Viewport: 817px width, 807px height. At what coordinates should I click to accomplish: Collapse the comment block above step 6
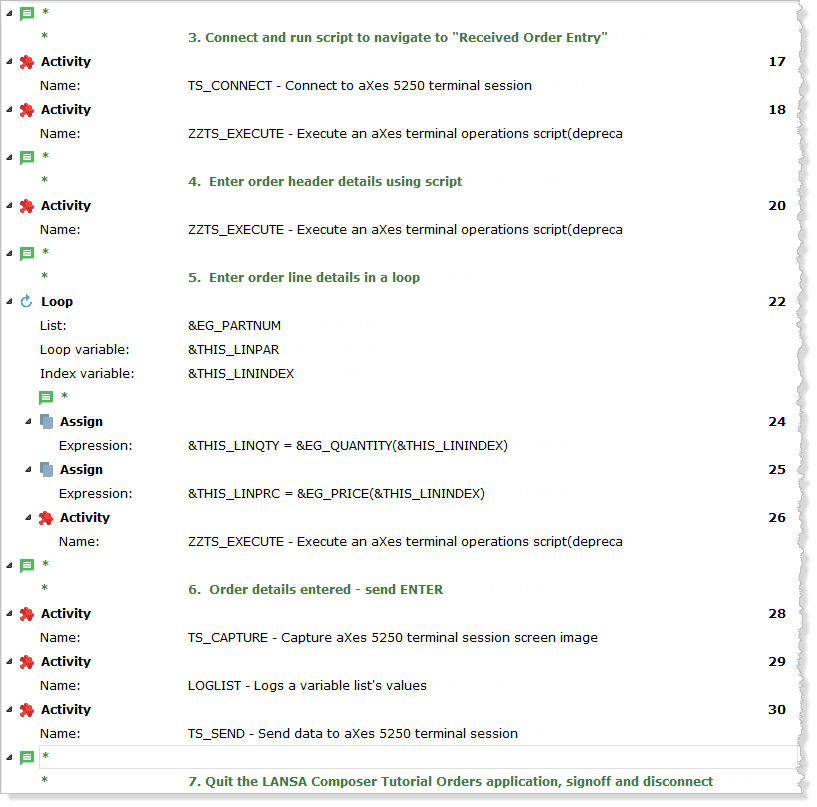pyautogui.click(x=9, y=565)
